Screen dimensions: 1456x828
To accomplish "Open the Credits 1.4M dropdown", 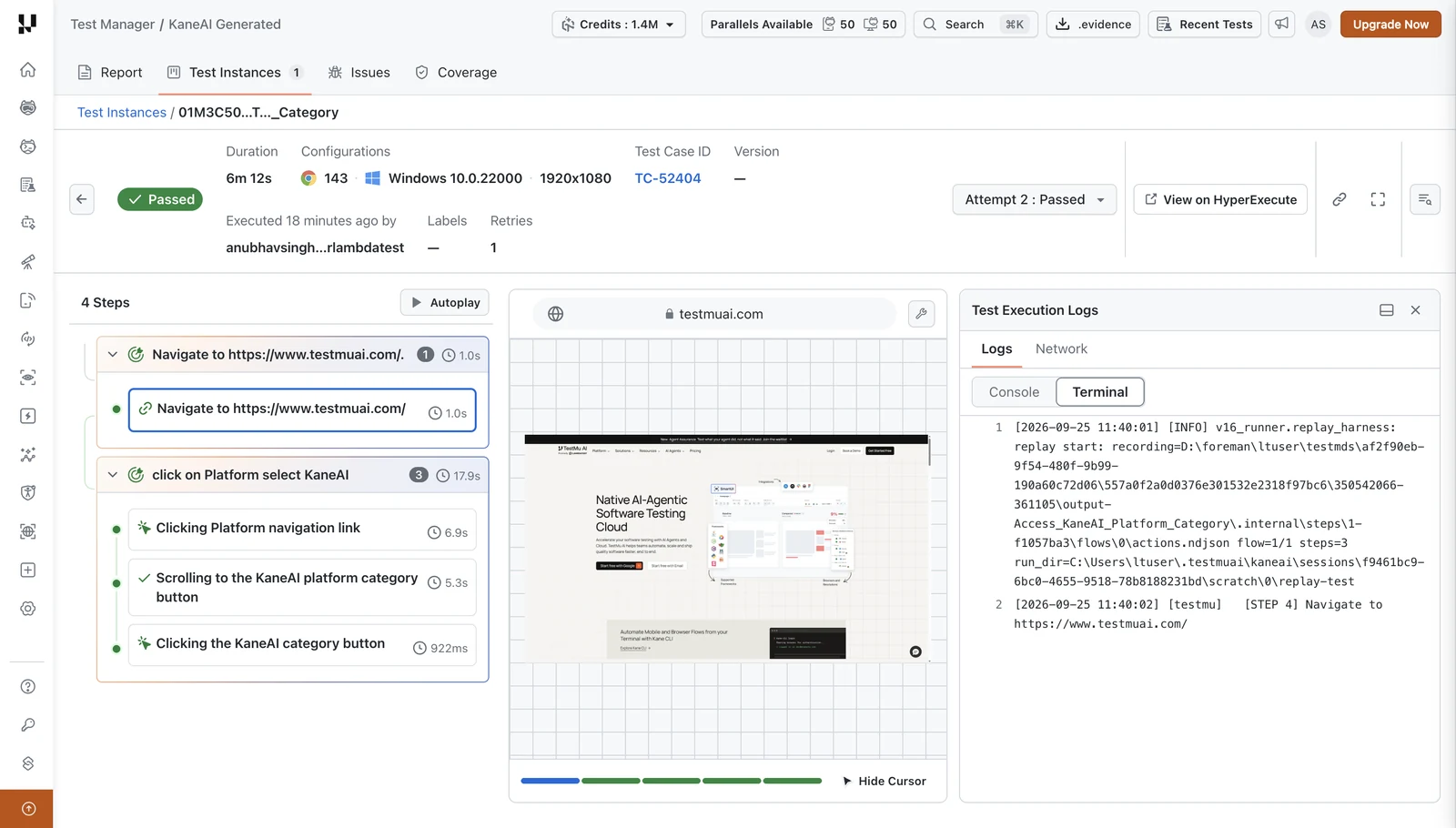I will tap(619, 25).
